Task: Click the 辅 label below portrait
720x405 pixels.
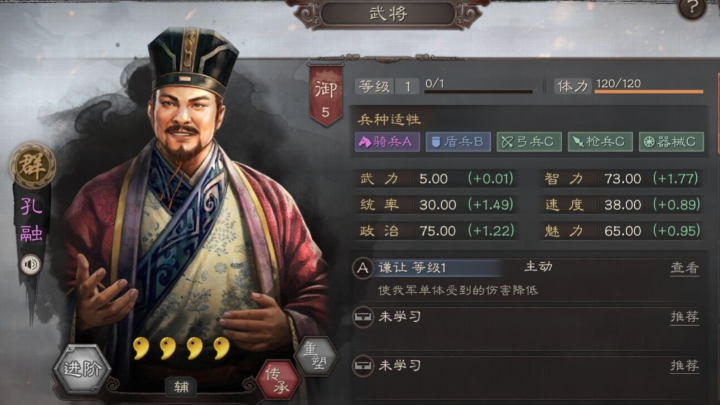Action: 181,387
